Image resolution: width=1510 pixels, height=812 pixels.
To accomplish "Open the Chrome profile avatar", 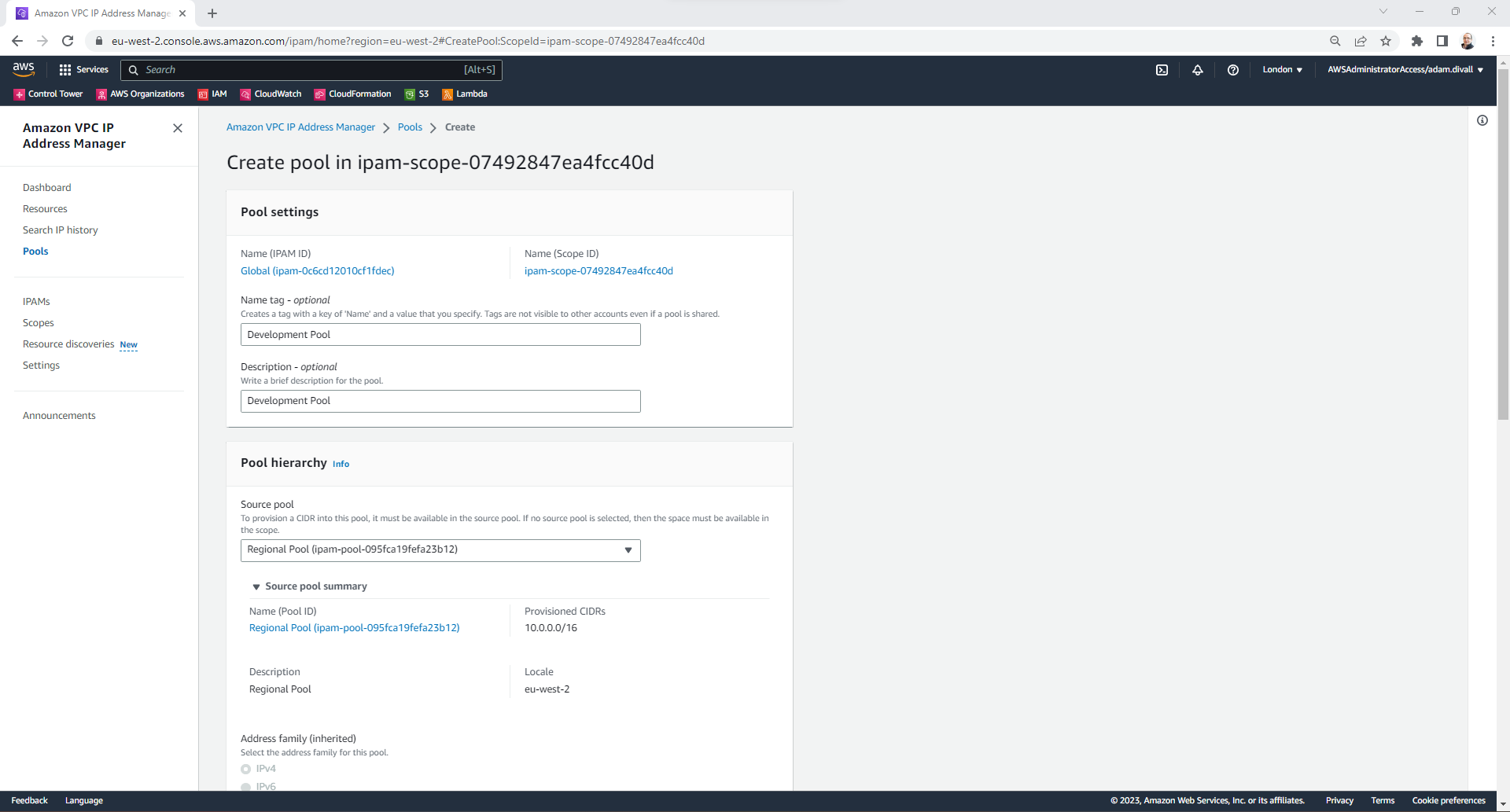I will (x=1468, y=41).
